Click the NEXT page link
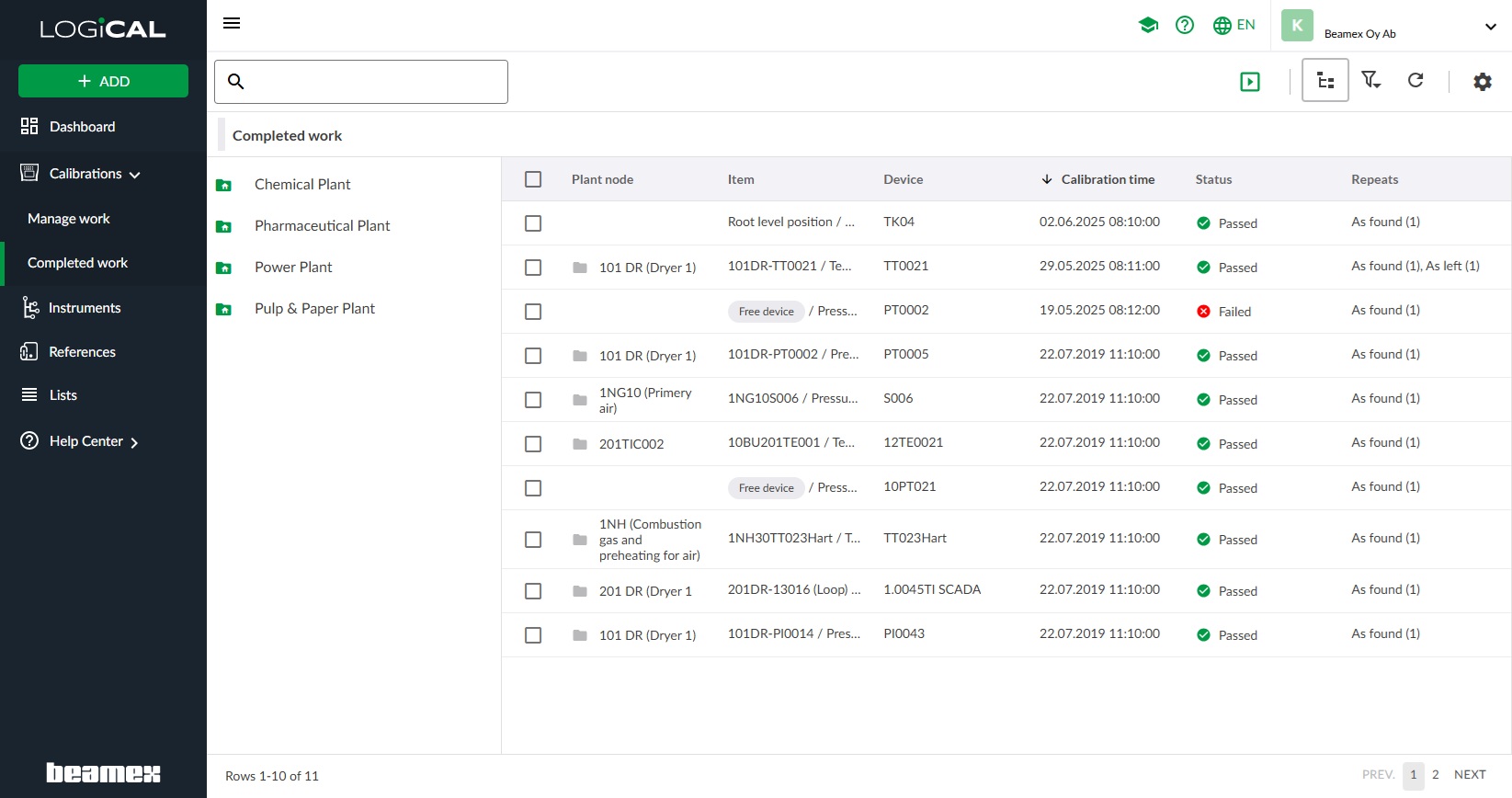Image resolution: width=1512 pixels, height=798 pixels. coord(1470,775)
